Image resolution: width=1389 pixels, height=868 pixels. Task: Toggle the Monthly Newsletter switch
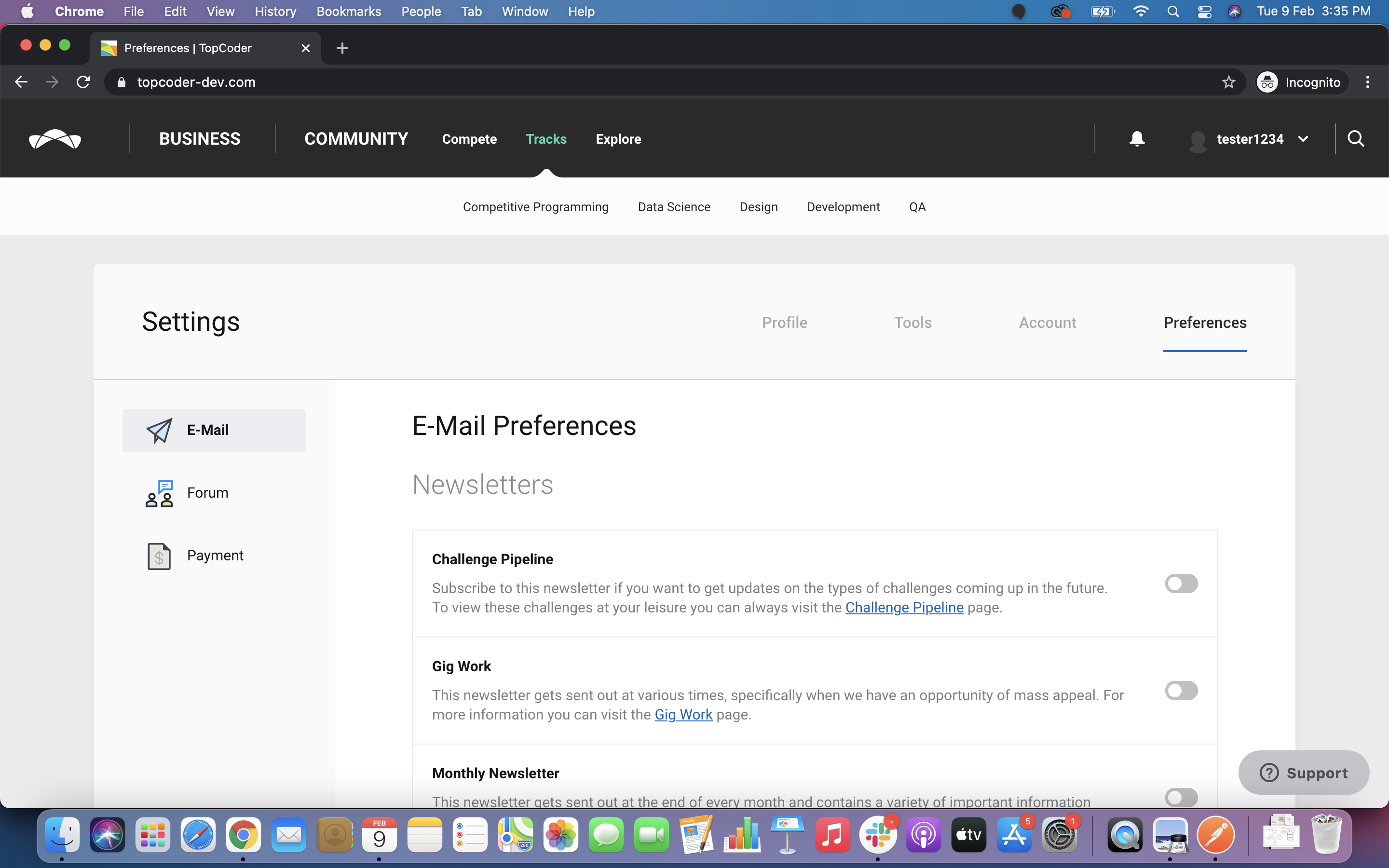coord(1181,798)
